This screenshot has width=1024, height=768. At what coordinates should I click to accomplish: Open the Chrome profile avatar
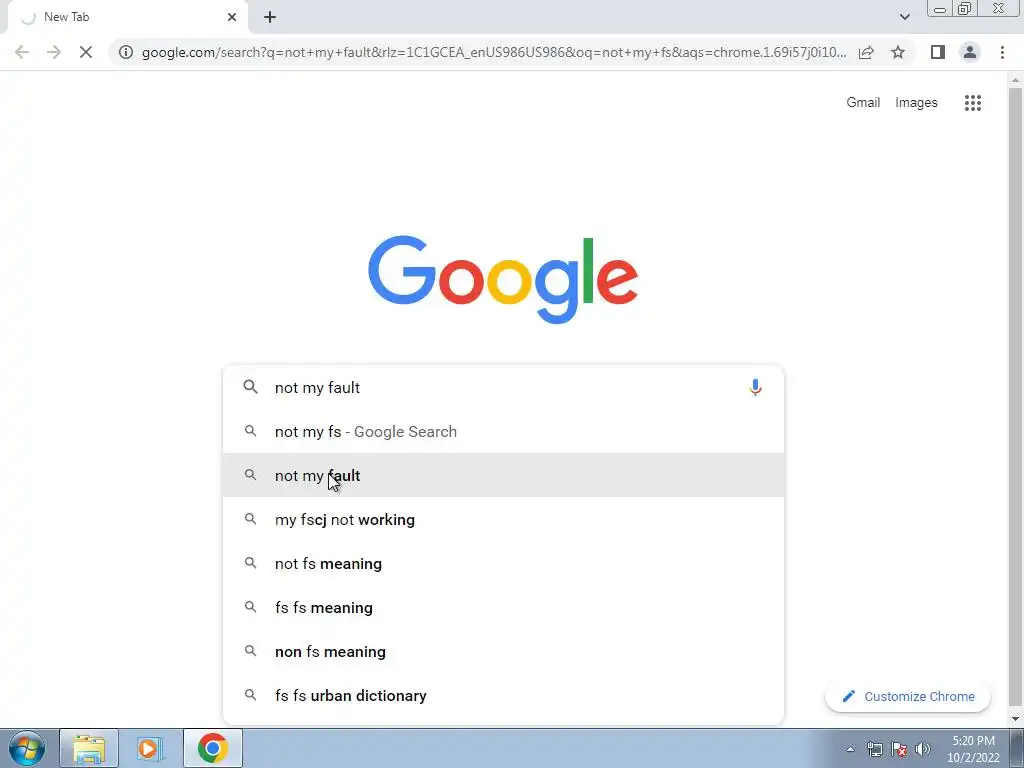[x=970, y=52]
